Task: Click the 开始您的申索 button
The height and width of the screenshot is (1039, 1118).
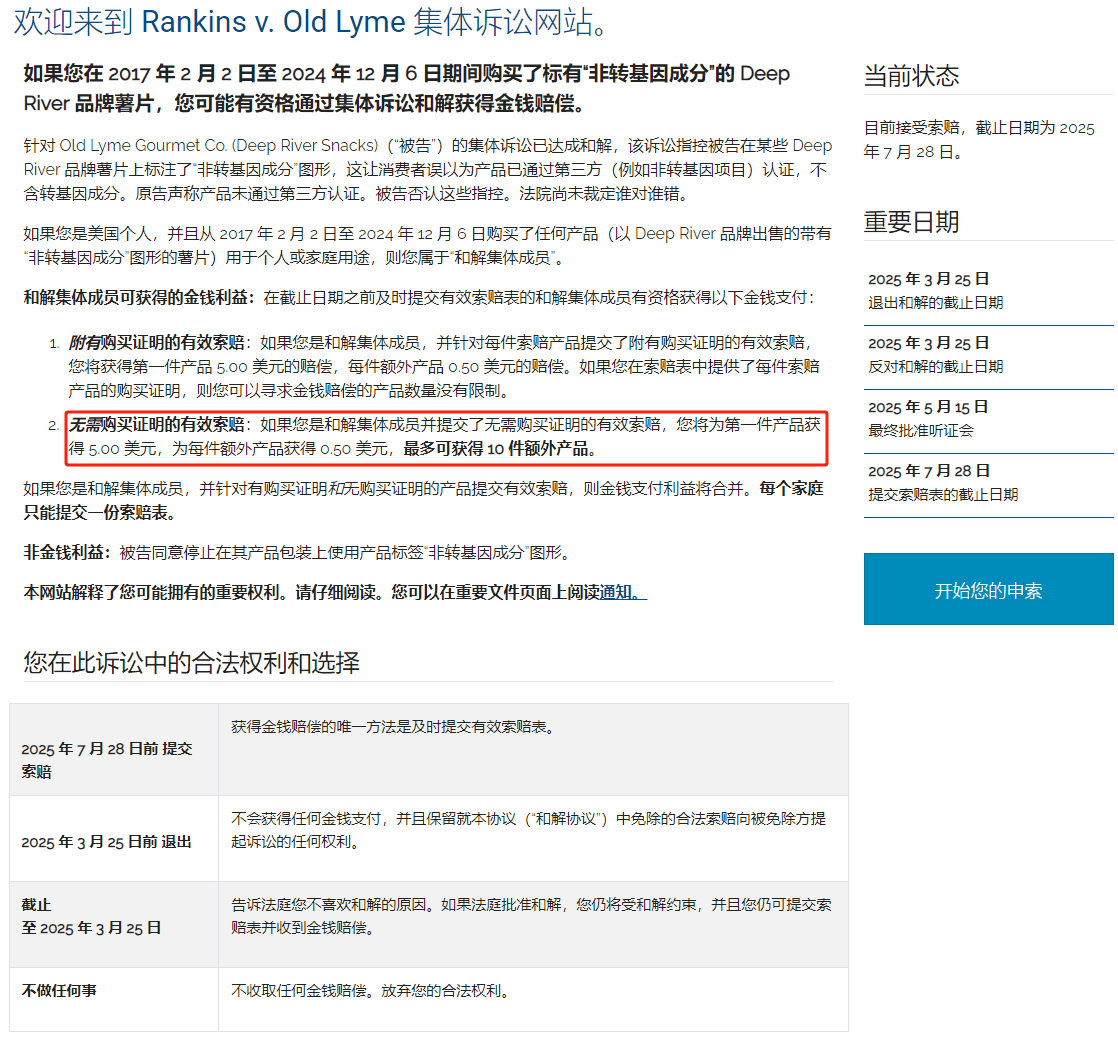Action: point(988,589)
